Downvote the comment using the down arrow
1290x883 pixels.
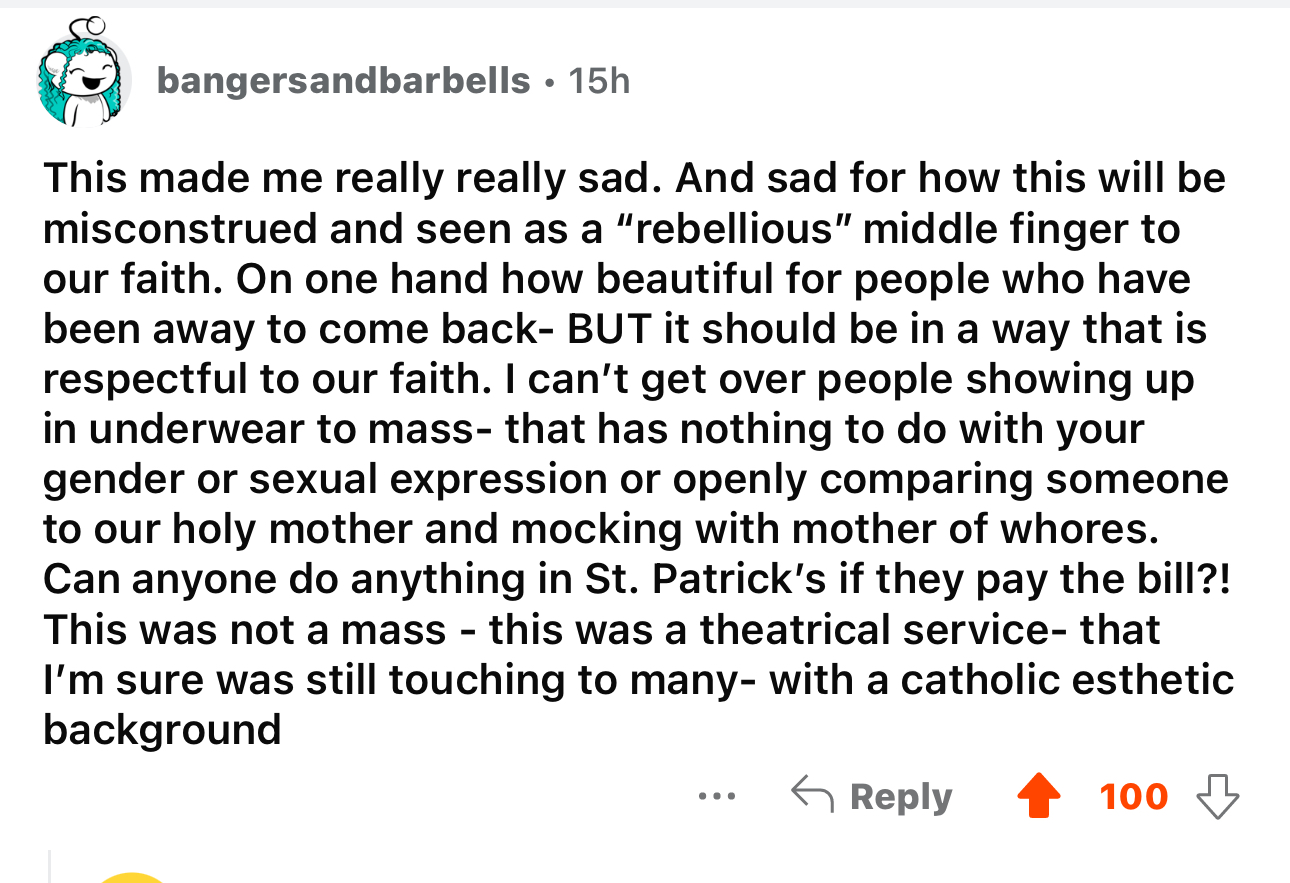point(1218,797)
